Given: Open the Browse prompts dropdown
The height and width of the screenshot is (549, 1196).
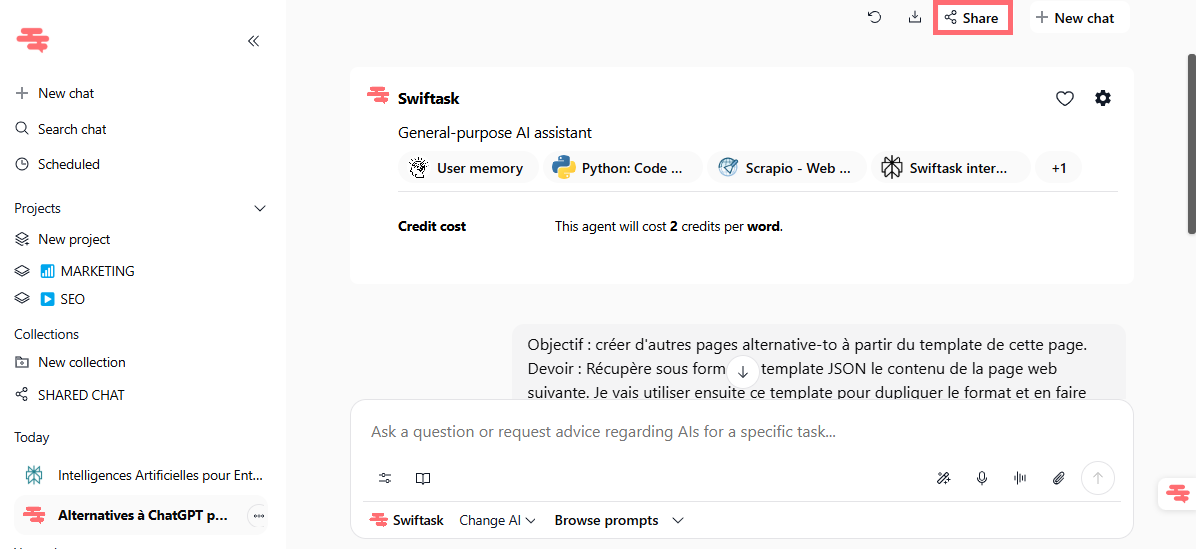Looking at the screenshot, I should tap(619, 520).
